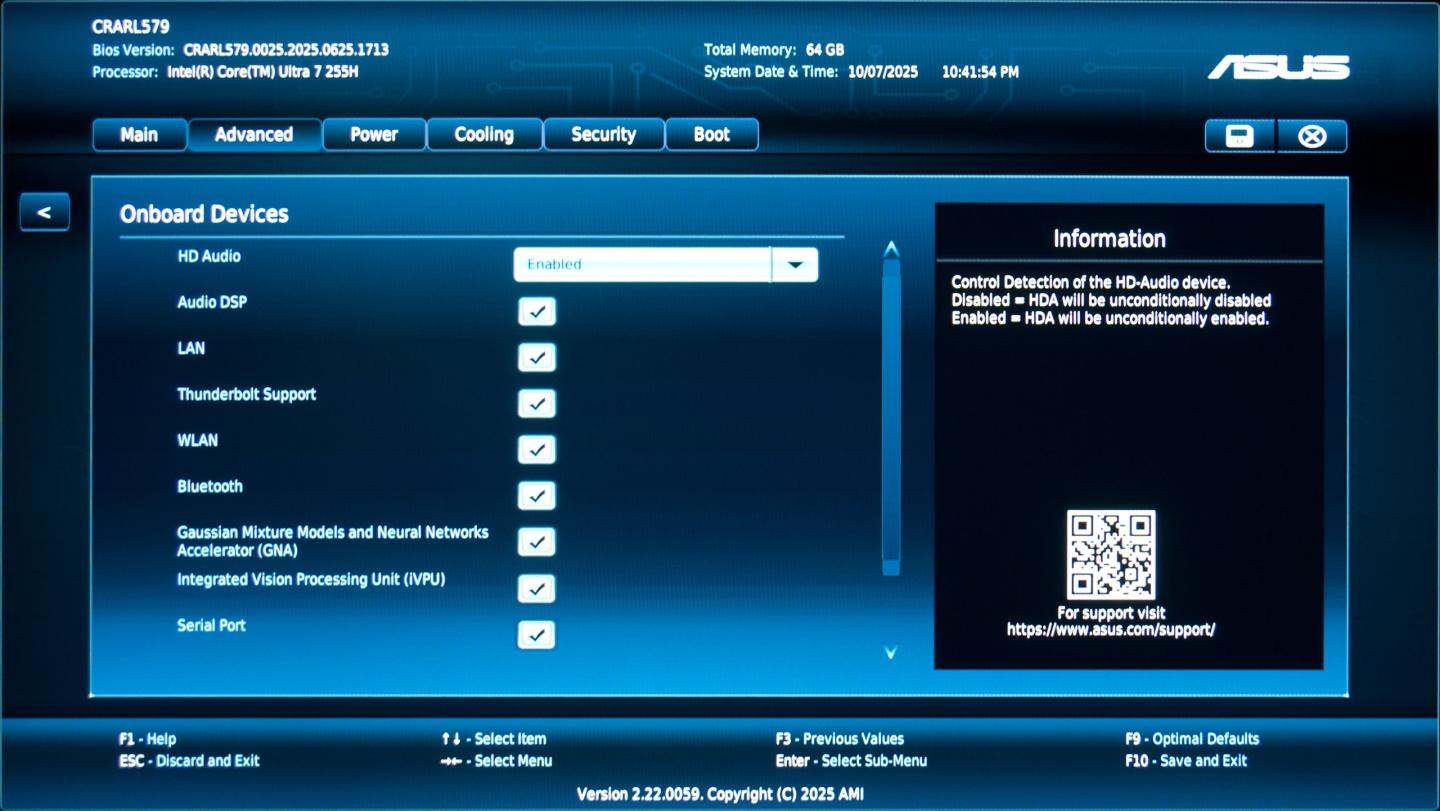Screen dimensions: 1440x811
Task: Click the system time 10:41:54 PM
Action: tap(980, 72)
